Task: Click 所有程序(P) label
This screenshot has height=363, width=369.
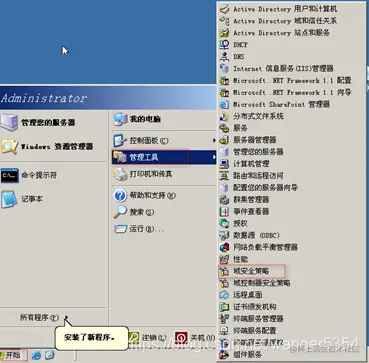Action: 39,318
